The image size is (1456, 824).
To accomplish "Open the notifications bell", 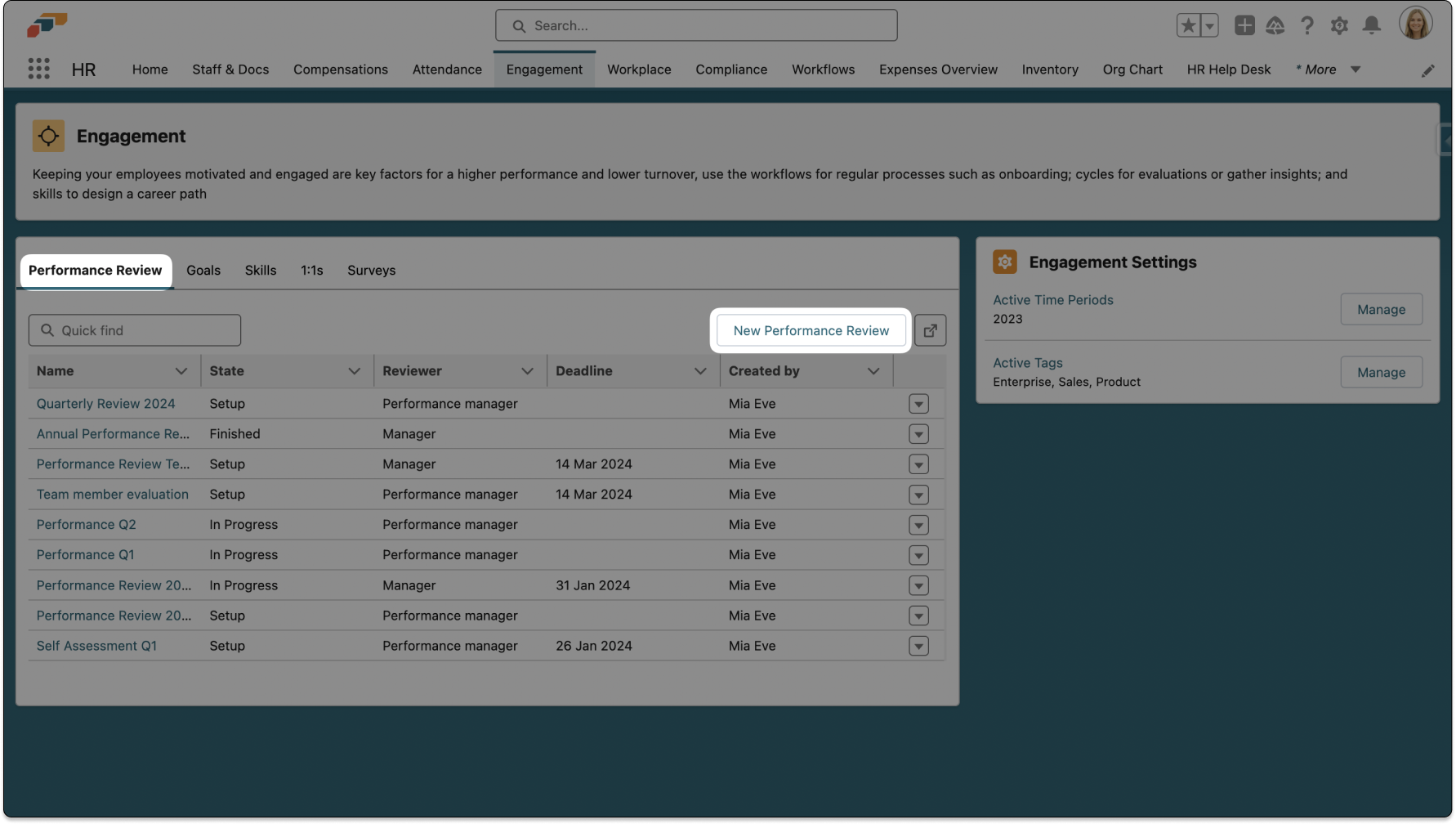I will click(1371, 25).
